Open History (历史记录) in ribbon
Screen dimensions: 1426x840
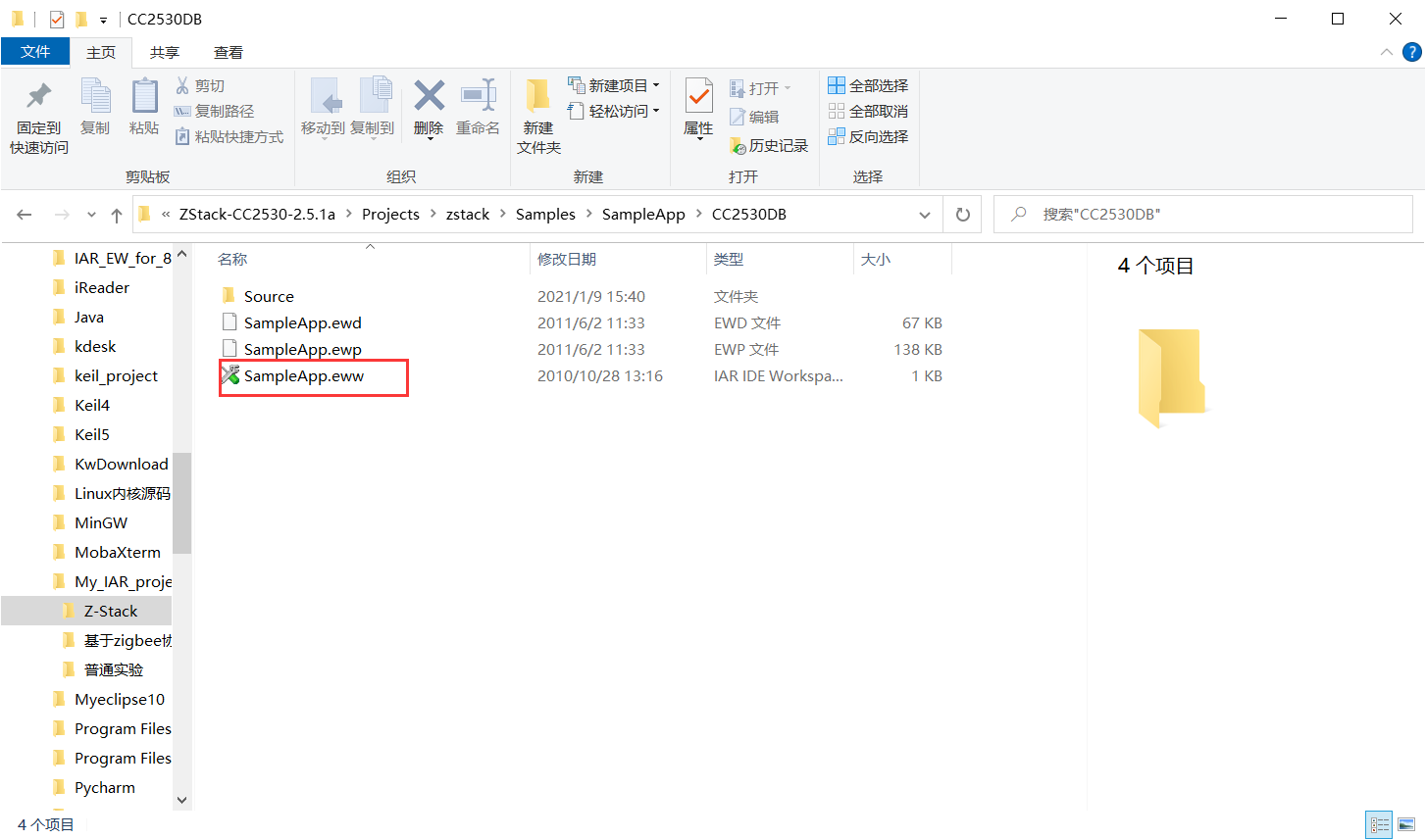tap(769, 145)
